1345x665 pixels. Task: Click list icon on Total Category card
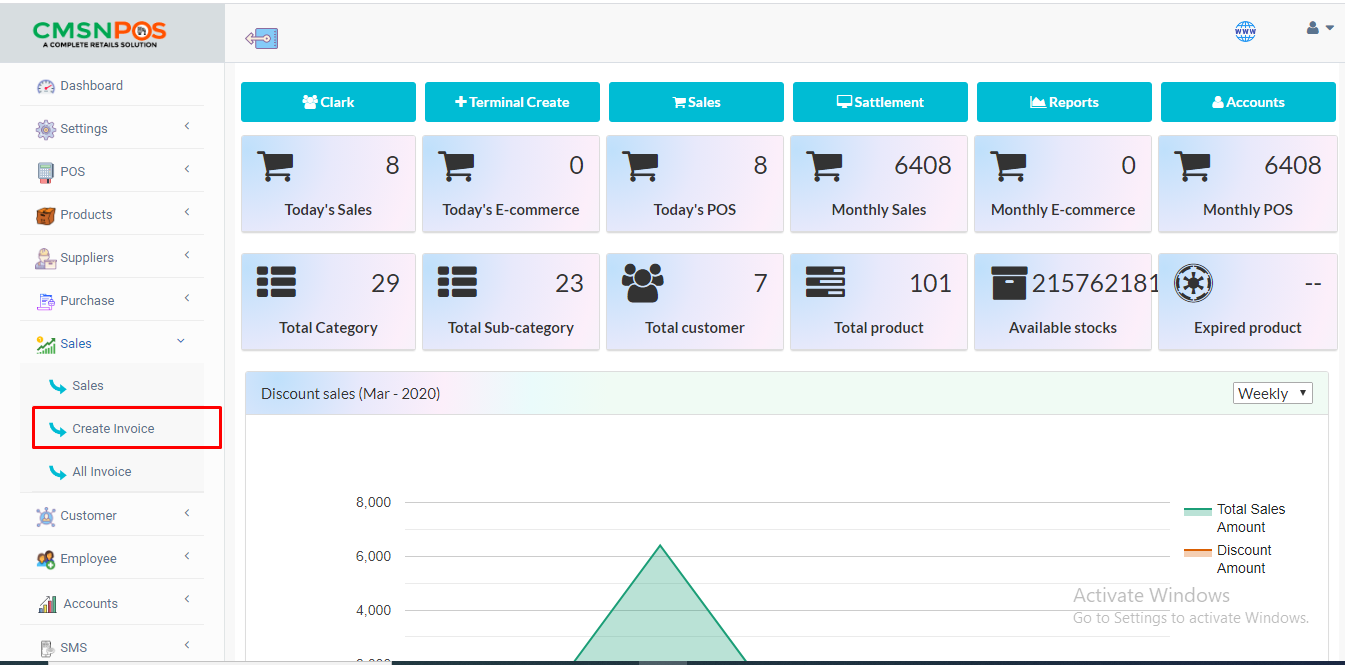click(276, 282)
